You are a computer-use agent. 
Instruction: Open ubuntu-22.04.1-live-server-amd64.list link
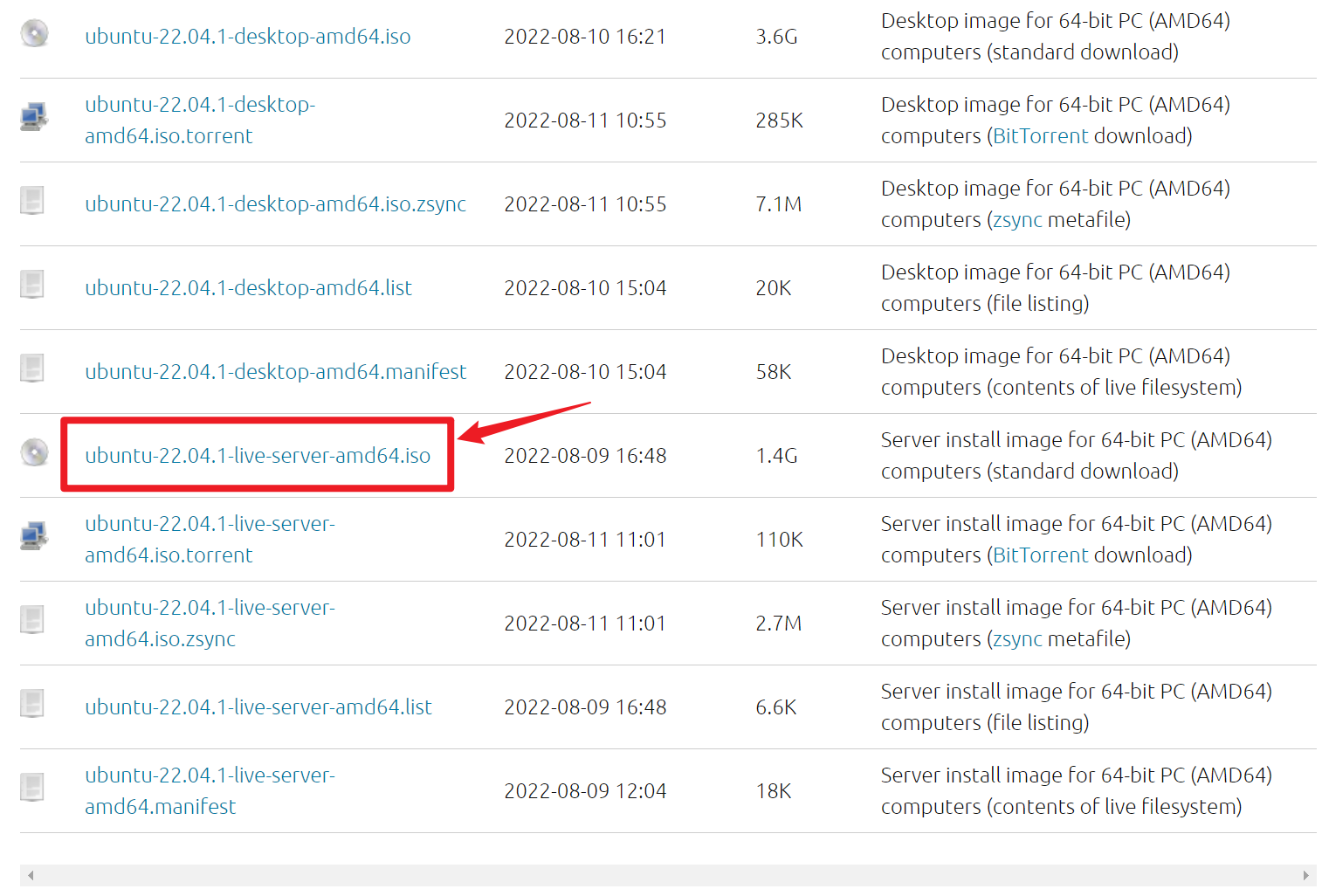tap(258, 707)
